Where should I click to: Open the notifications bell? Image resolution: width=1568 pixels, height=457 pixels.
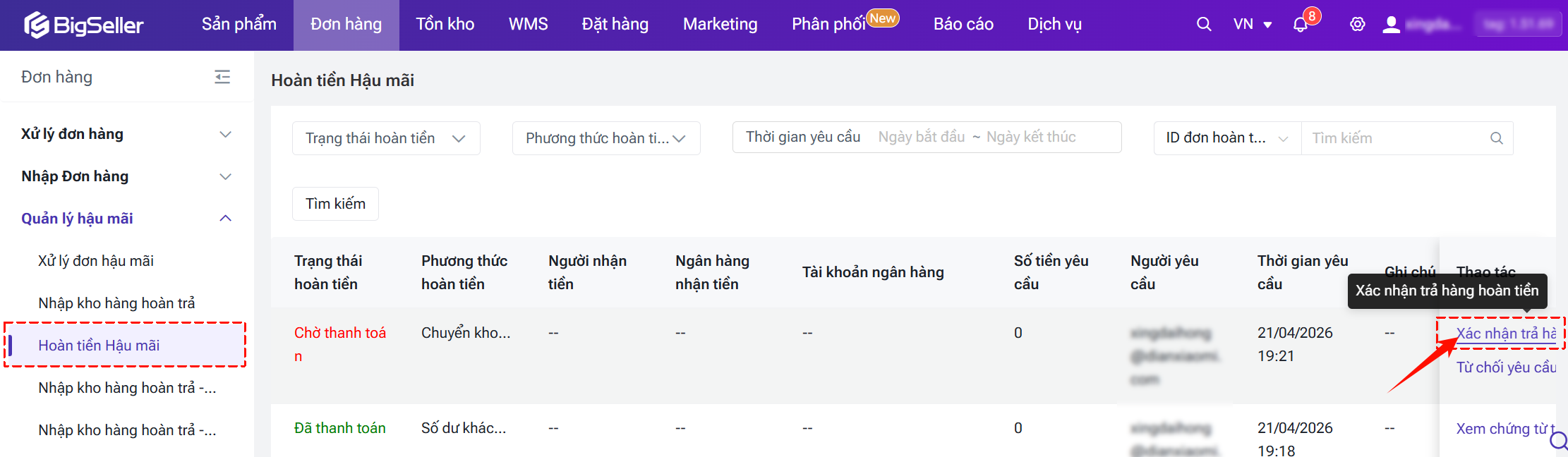pyautogui.click(x=1300, y=25)
